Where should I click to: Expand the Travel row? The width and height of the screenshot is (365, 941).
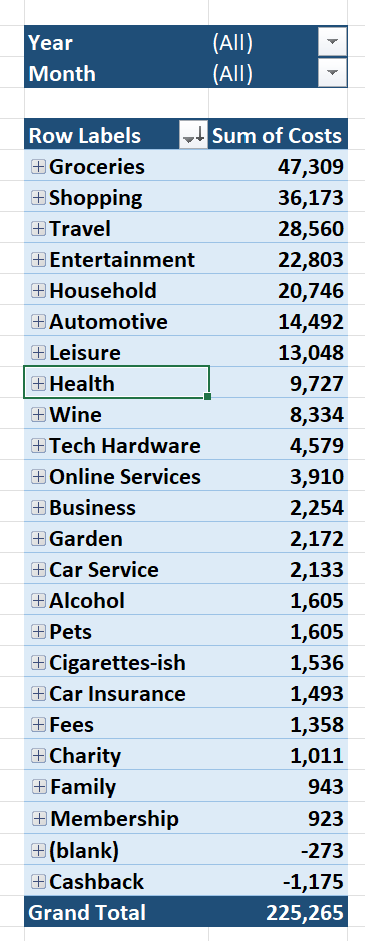click(x=38, y=229)
